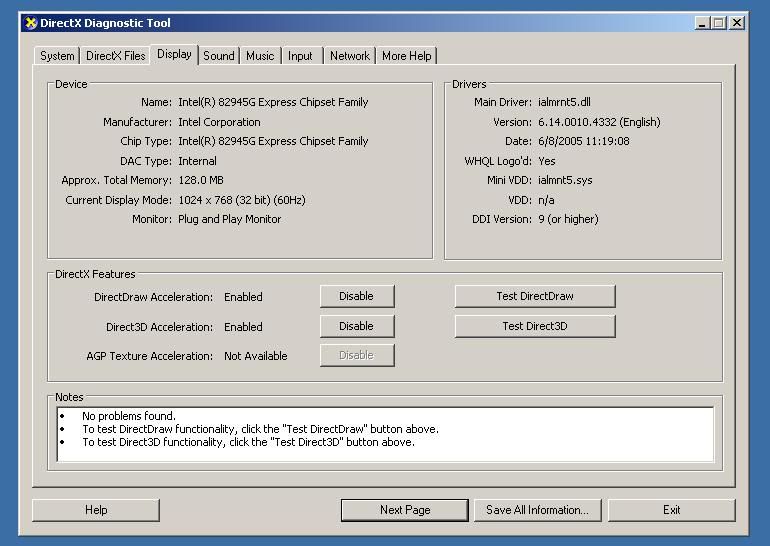Go to the Next Page
770x546 pixels.
pos(405,510)
